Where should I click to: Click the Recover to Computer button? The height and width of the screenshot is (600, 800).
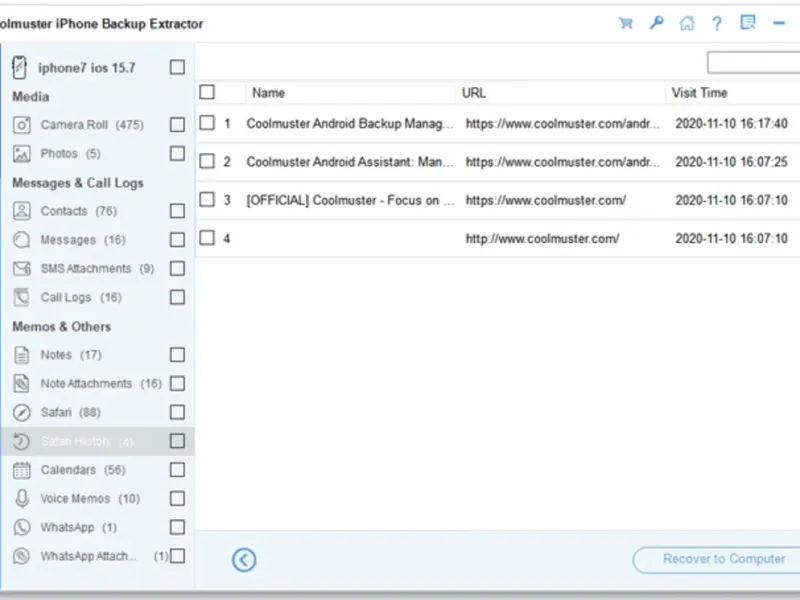pos(718,560)
